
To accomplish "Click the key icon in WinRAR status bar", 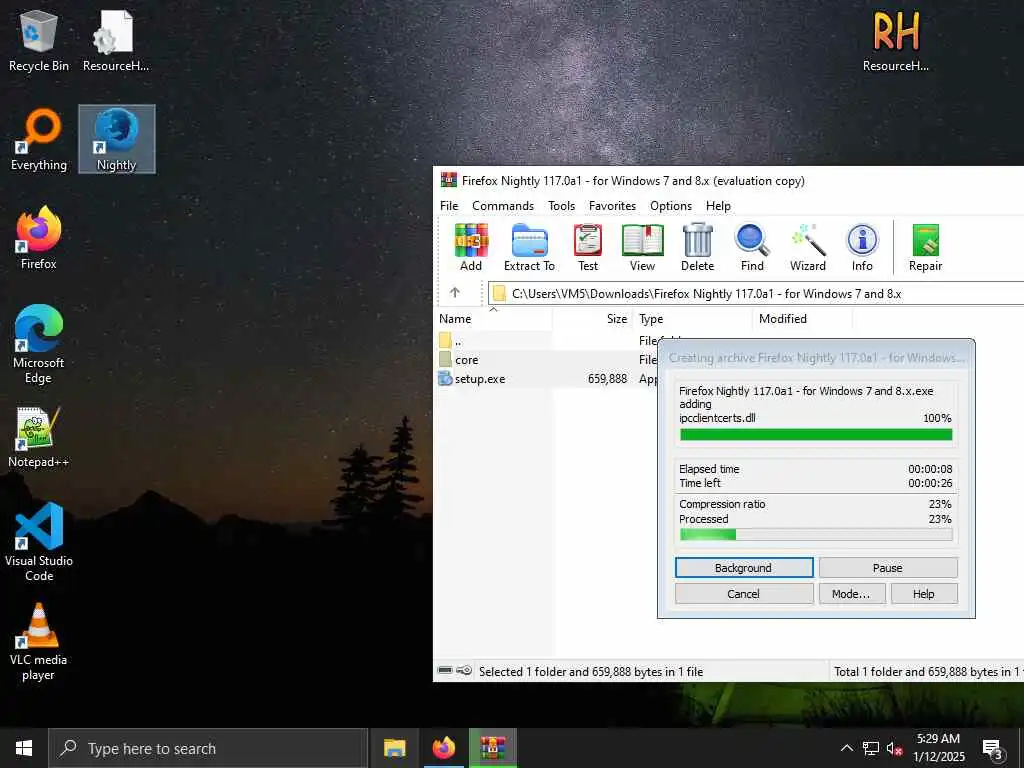I will [464, 670].
